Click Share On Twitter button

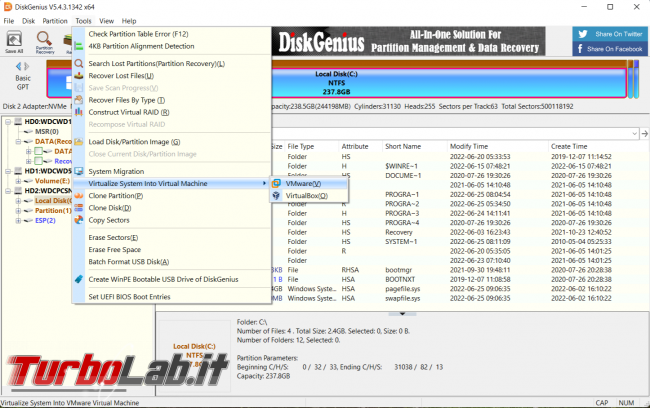pyautogui.click(x=610, y=34)
